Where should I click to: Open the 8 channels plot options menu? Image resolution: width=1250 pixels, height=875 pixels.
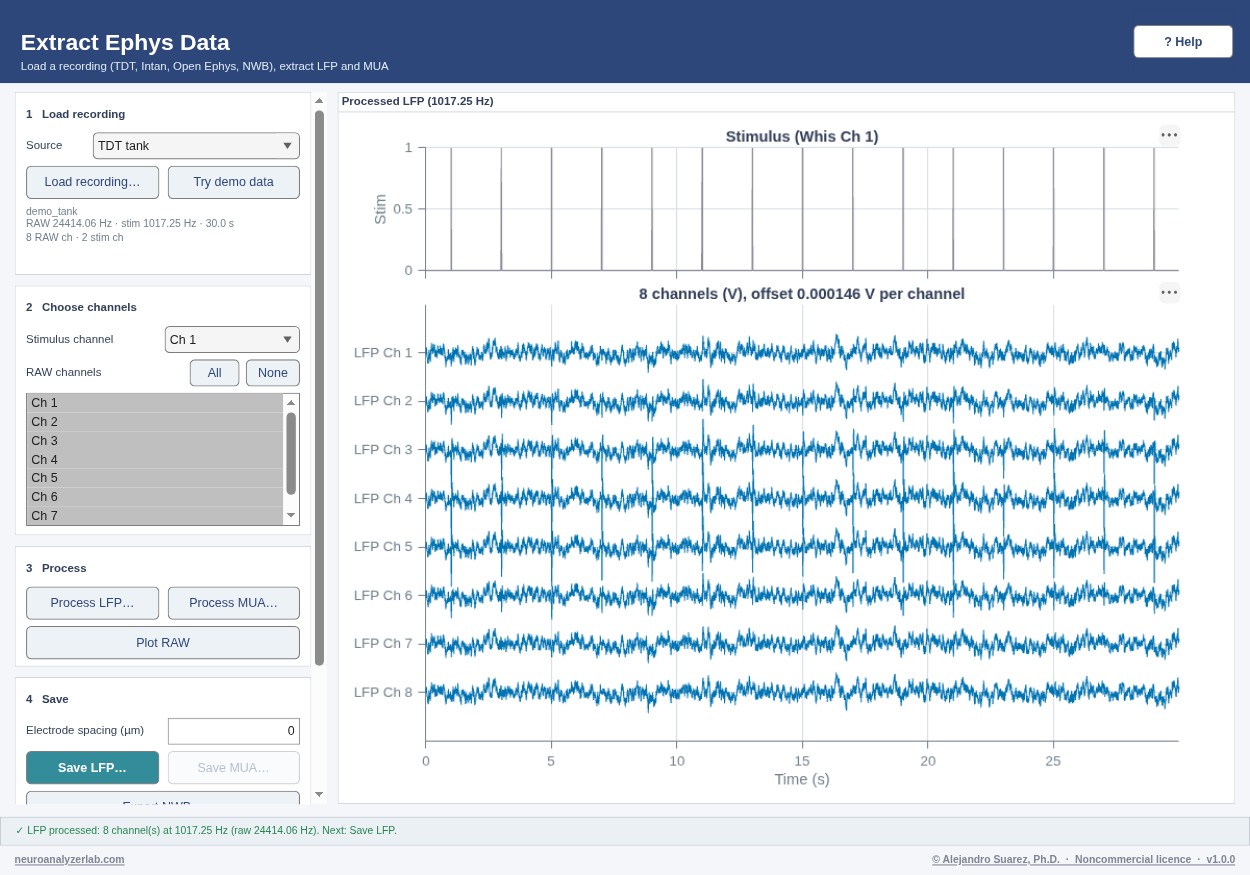click(1169, 293)
